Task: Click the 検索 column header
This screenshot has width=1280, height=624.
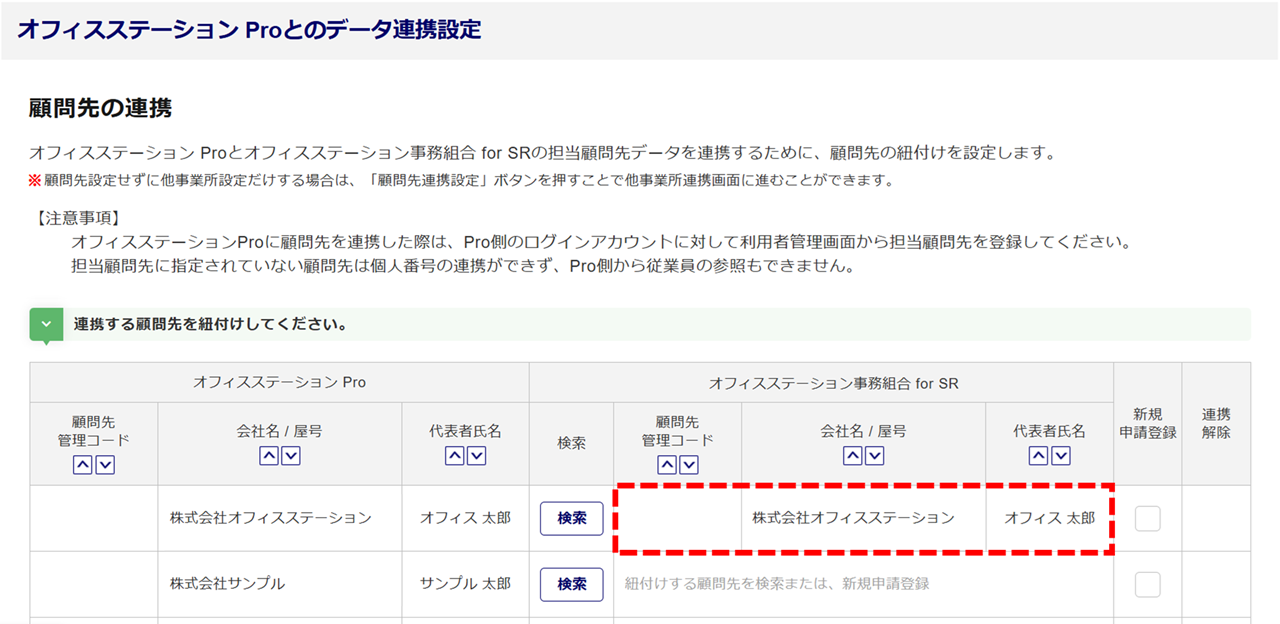Action: tap(572, 442)
